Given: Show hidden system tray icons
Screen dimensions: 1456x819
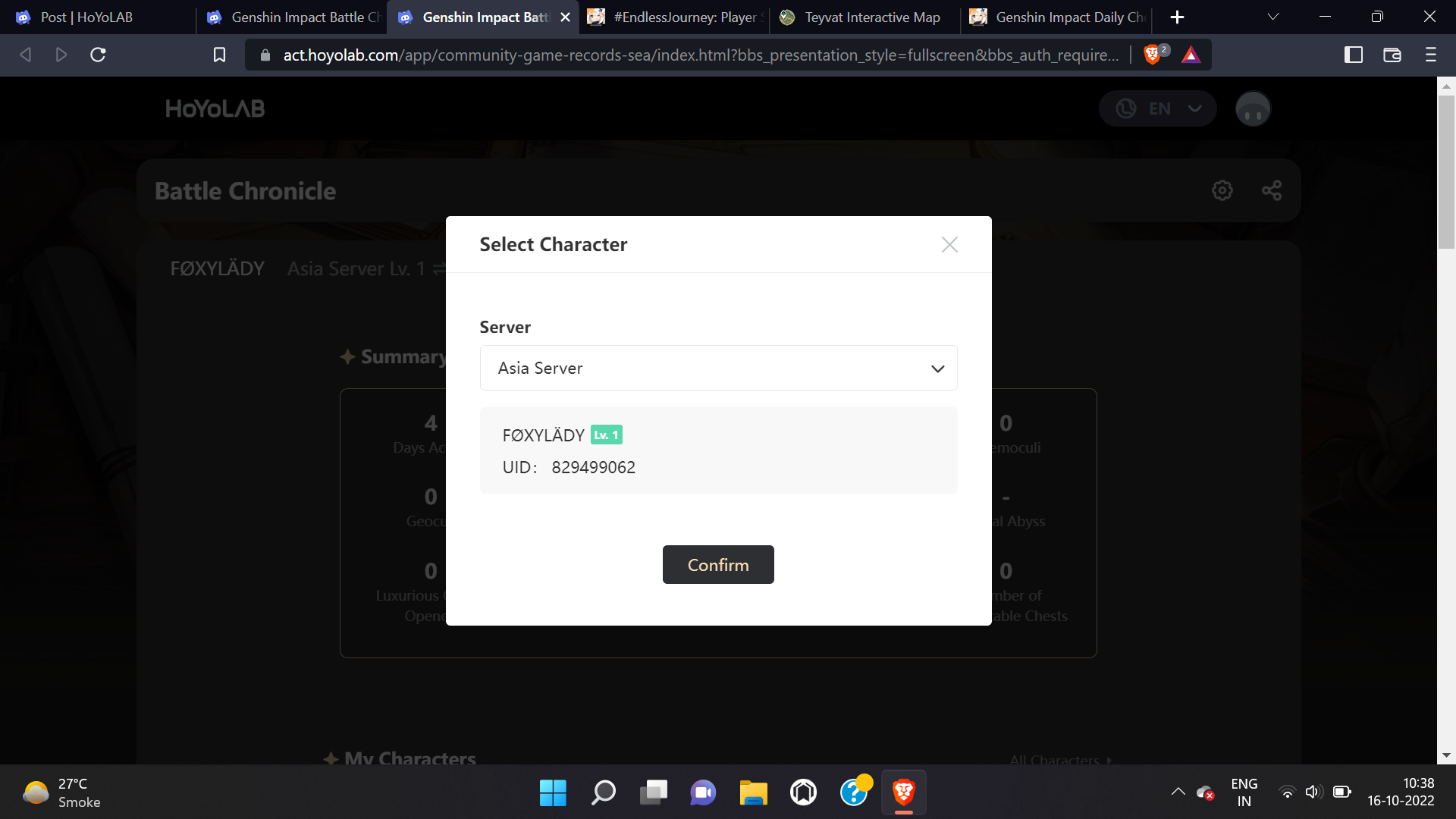Looking at the screenshot, I should pos(1178,792).
